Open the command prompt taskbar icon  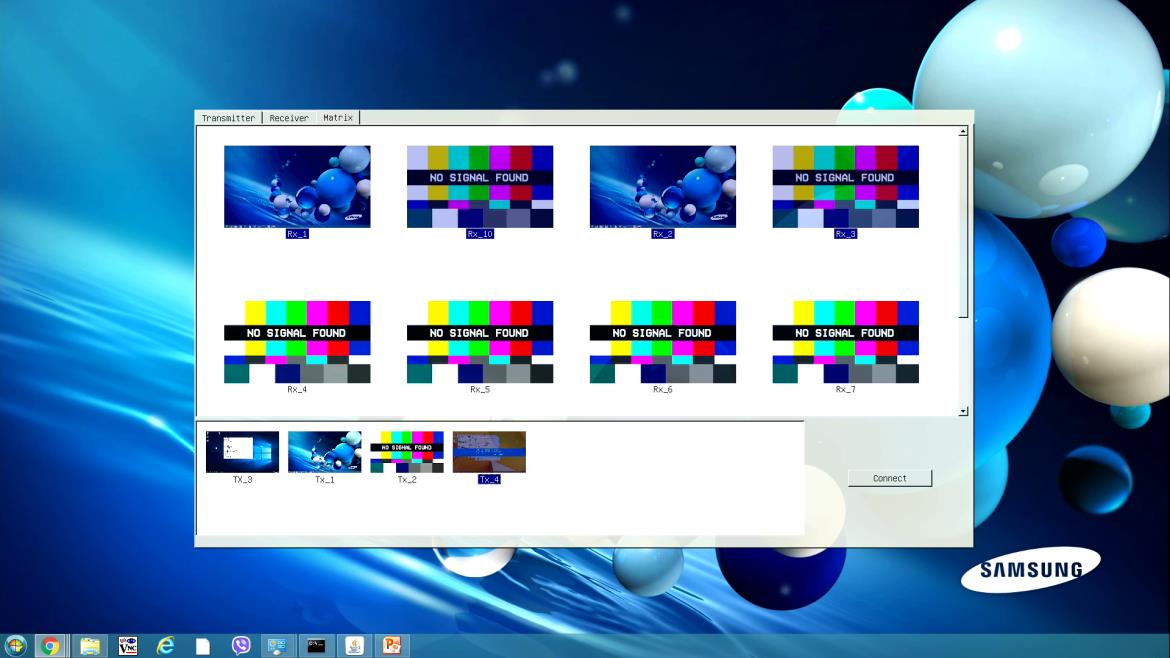[x=316, y=646]
